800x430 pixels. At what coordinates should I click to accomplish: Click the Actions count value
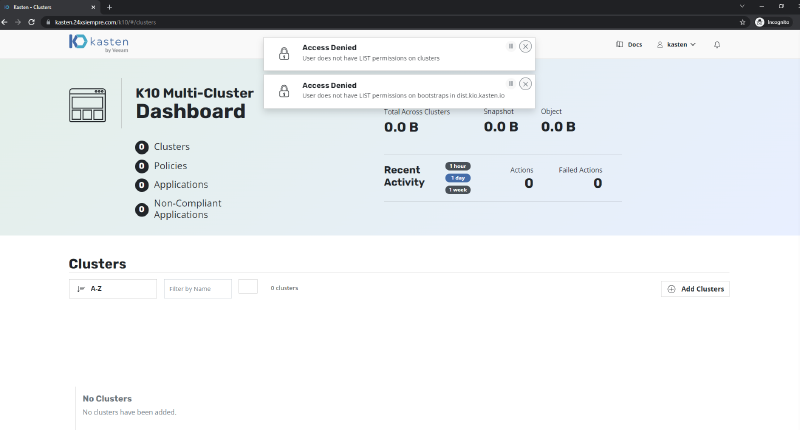[x=529, y=183]
